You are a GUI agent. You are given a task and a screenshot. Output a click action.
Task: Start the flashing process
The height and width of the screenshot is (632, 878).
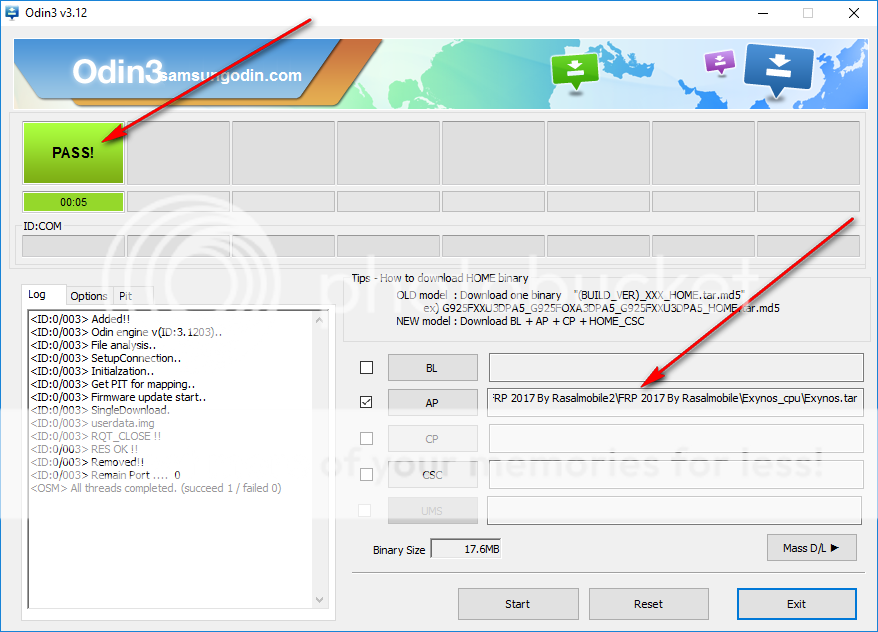point(518,604)
